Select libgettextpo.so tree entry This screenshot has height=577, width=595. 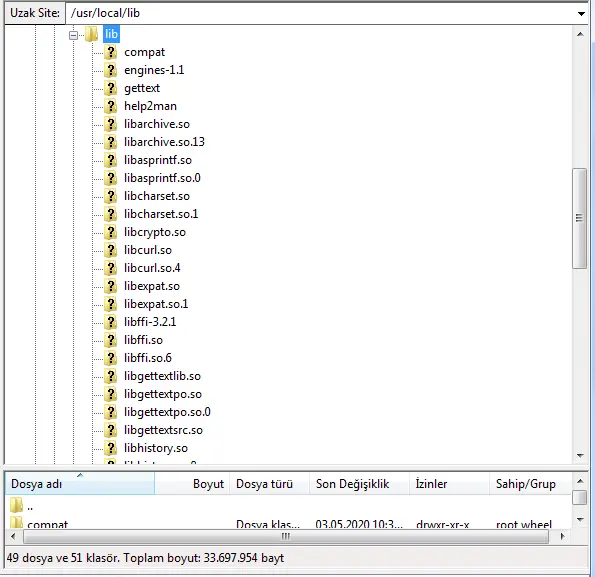[x=163, y=394]
